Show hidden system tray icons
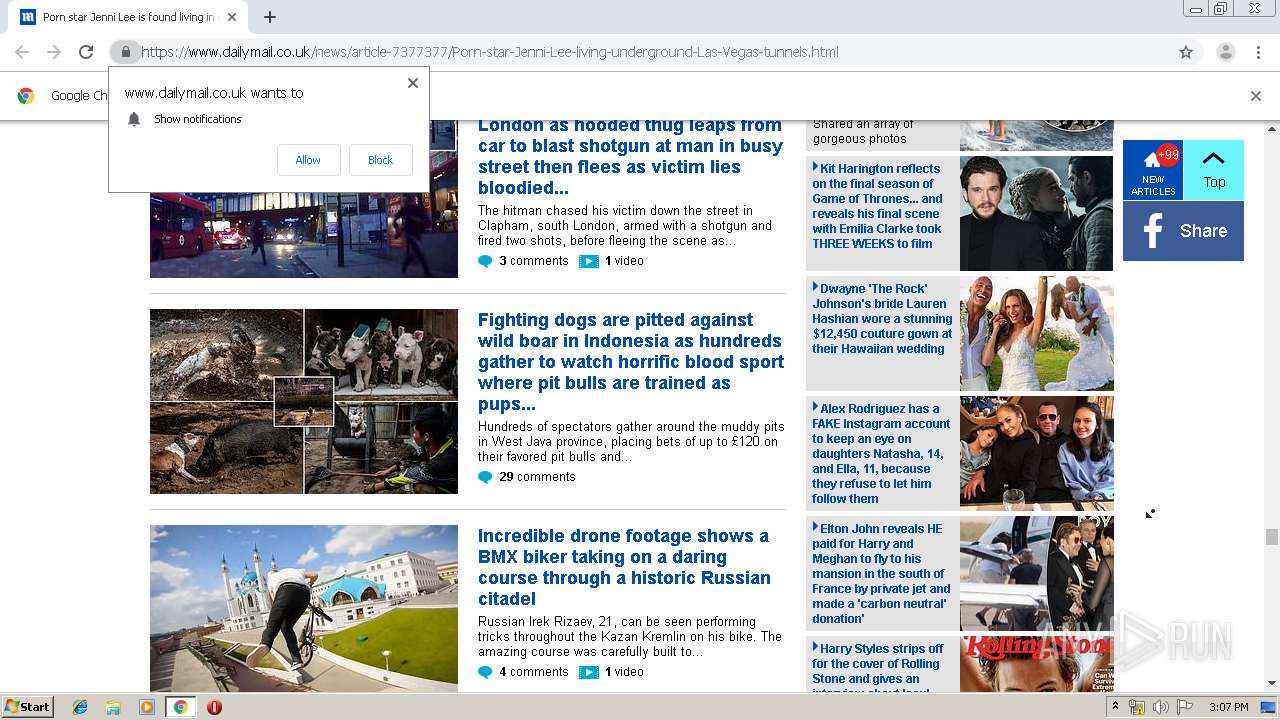The image size is (1280, 720). tap(1115, 707)
